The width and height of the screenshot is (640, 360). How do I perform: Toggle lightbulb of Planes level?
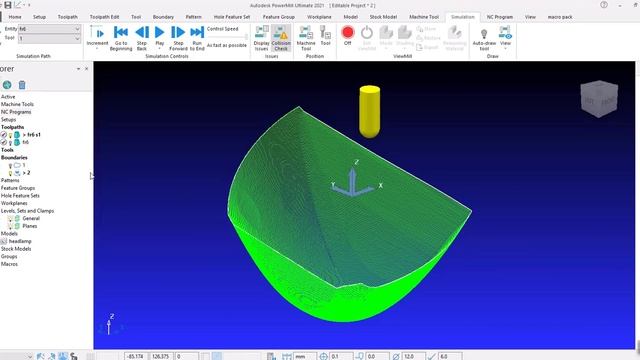click(10, 227)
